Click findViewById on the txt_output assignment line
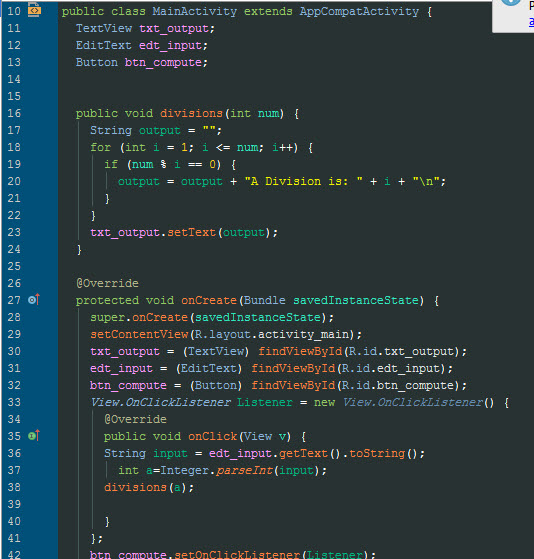The image size is (534, 559). tap(300, 352)
